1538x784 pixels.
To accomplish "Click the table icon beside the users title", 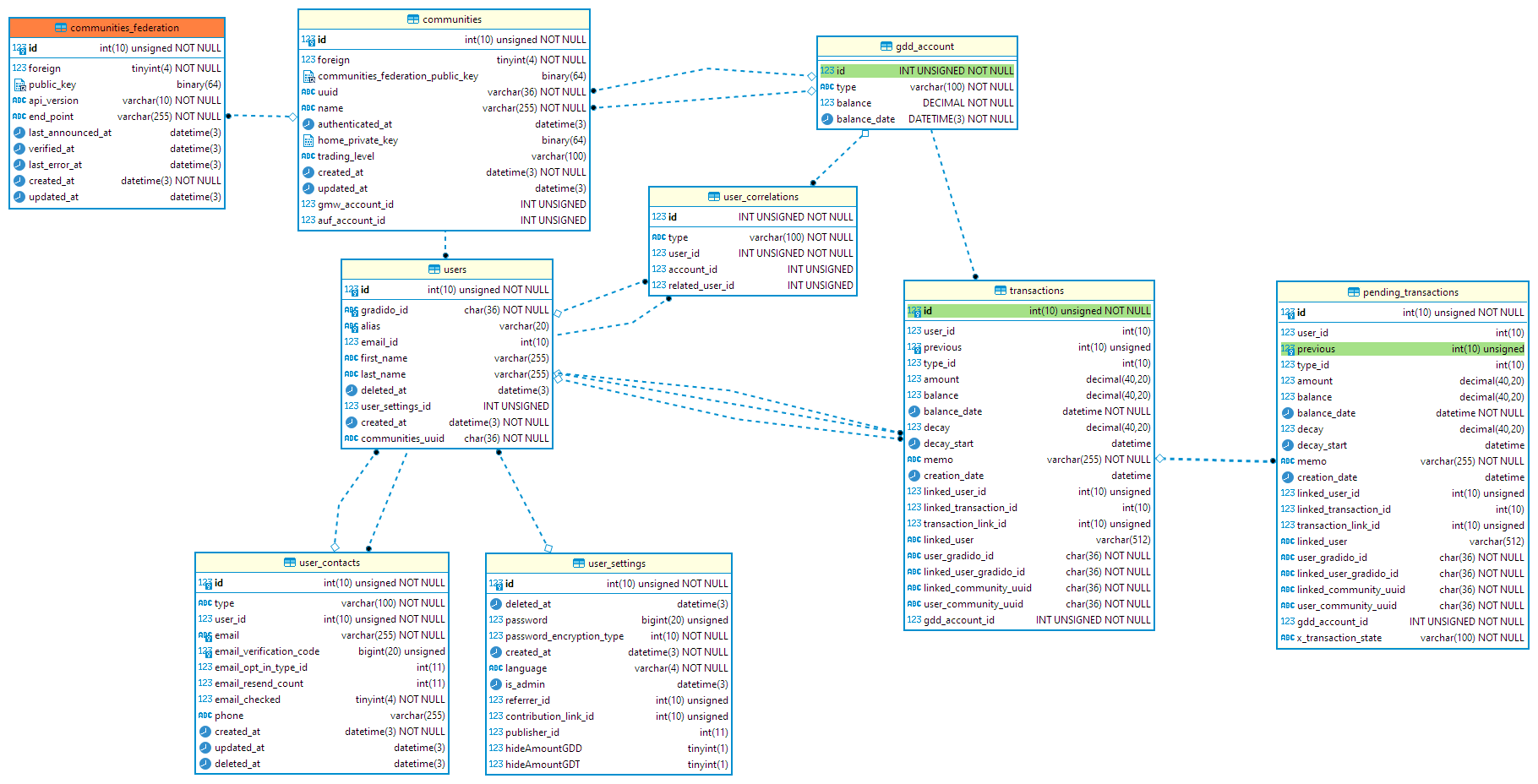I will click(434, 269).
